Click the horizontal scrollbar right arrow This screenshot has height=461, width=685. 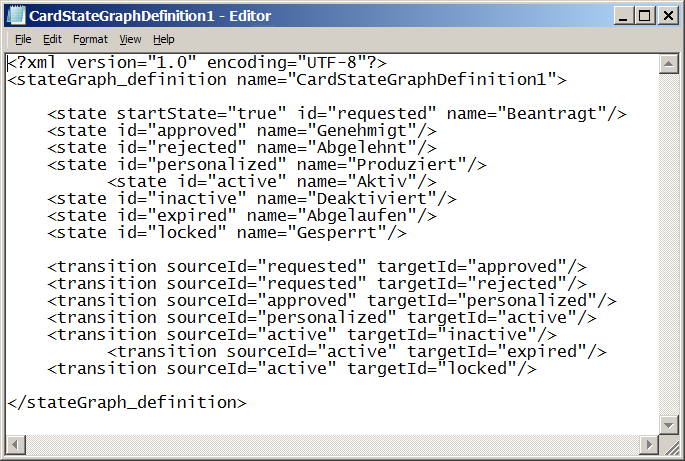(x=649, y=444)
